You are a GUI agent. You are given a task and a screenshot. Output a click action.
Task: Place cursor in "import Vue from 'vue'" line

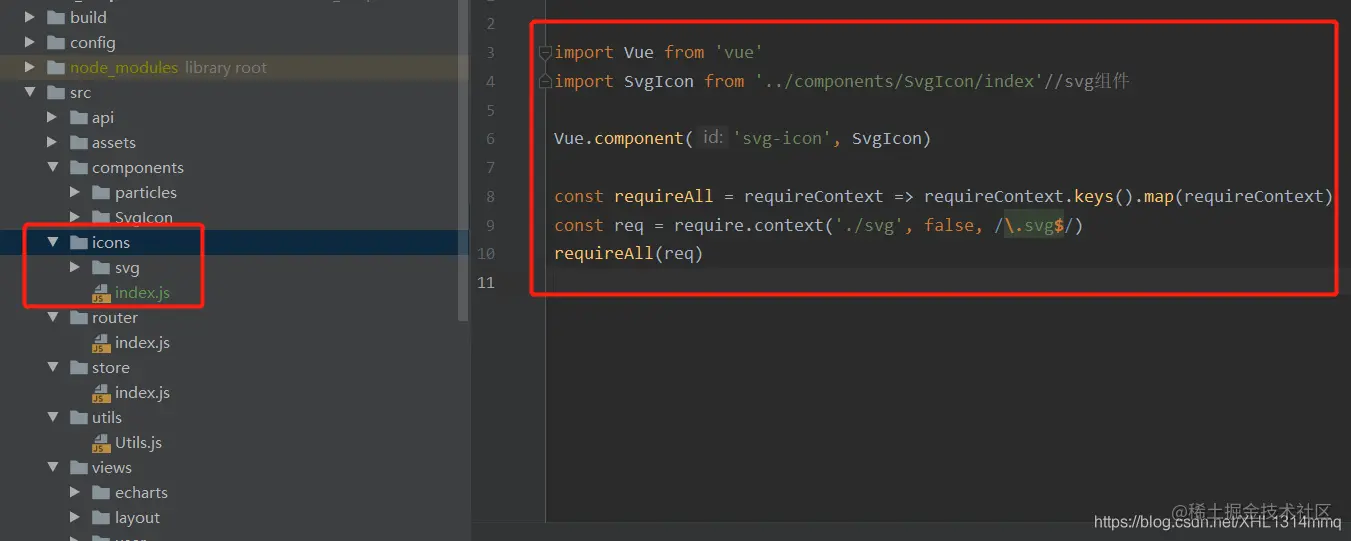[659, 52]
